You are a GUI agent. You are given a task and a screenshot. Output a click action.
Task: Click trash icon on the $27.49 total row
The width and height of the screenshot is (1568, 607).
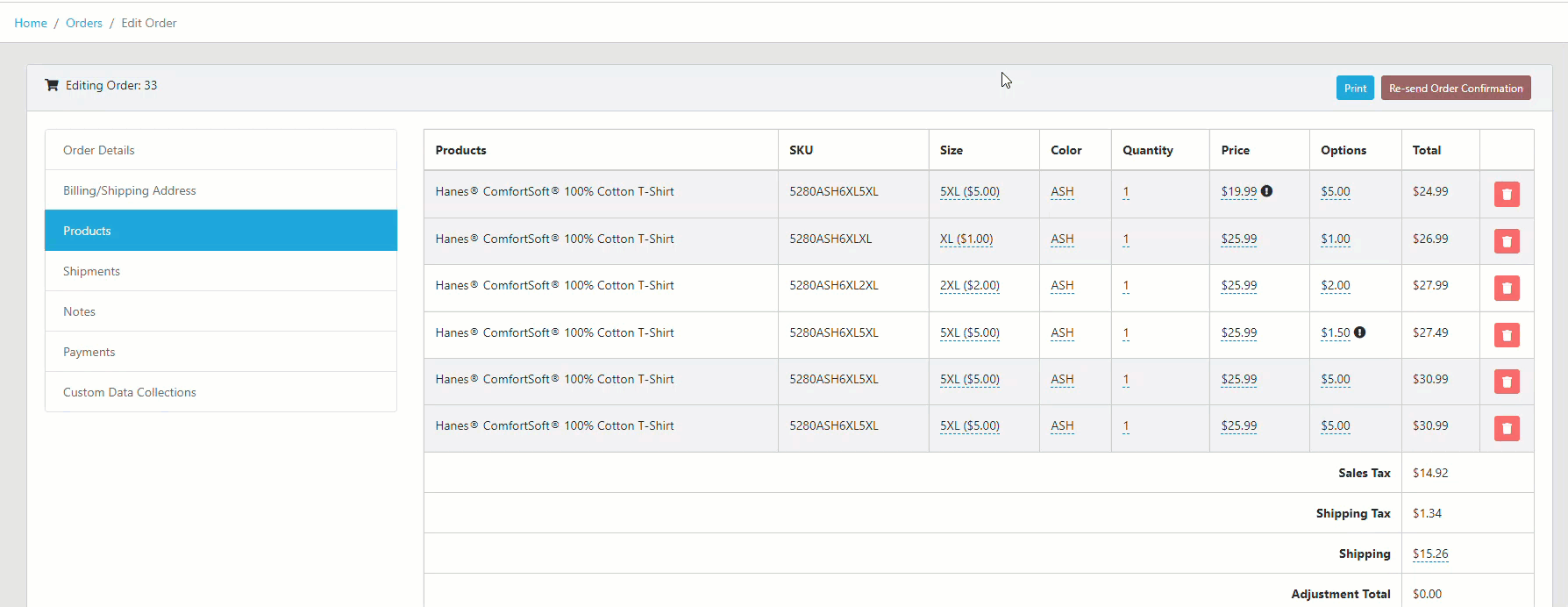coord(1506,335)
